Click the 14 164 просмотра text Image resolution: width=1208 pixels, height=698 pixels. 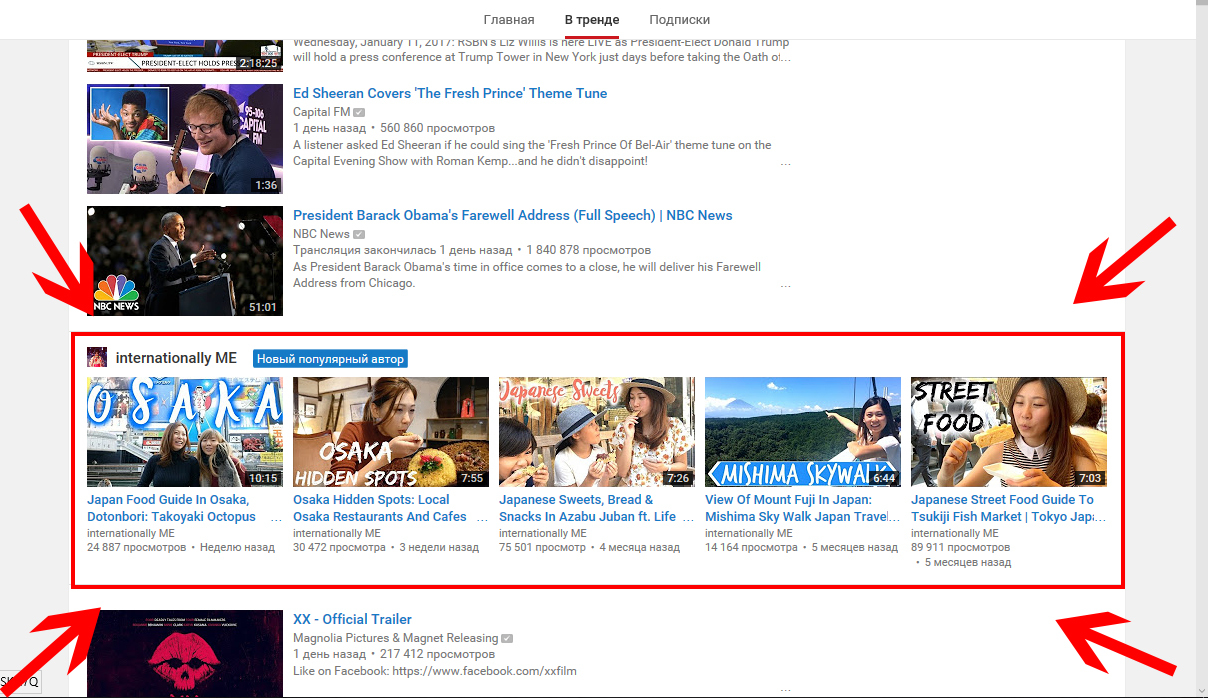click(752, 548)
